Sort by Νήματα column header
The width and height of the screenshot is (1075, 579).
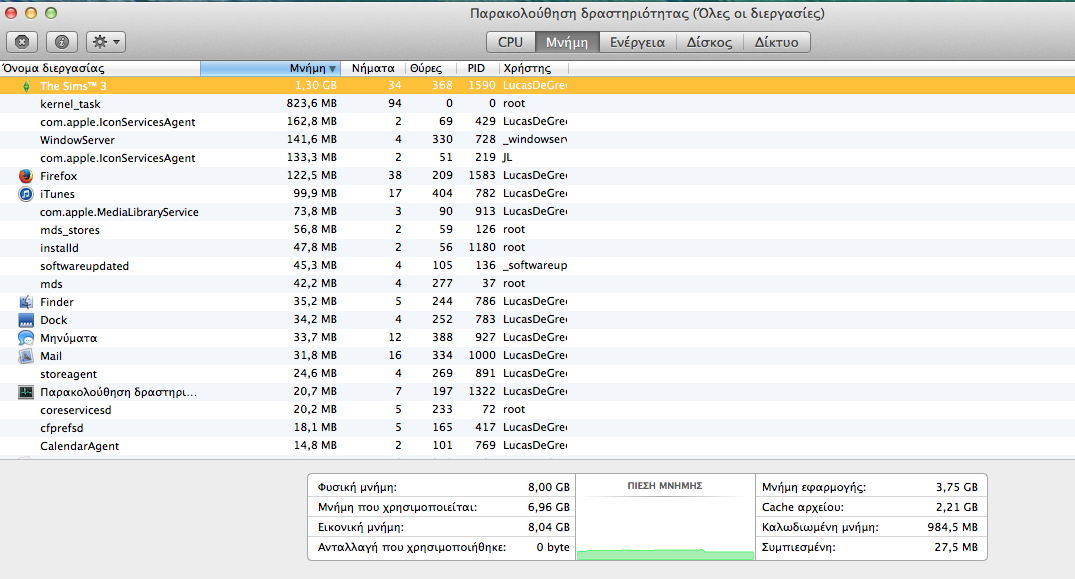tap(373, 68)
